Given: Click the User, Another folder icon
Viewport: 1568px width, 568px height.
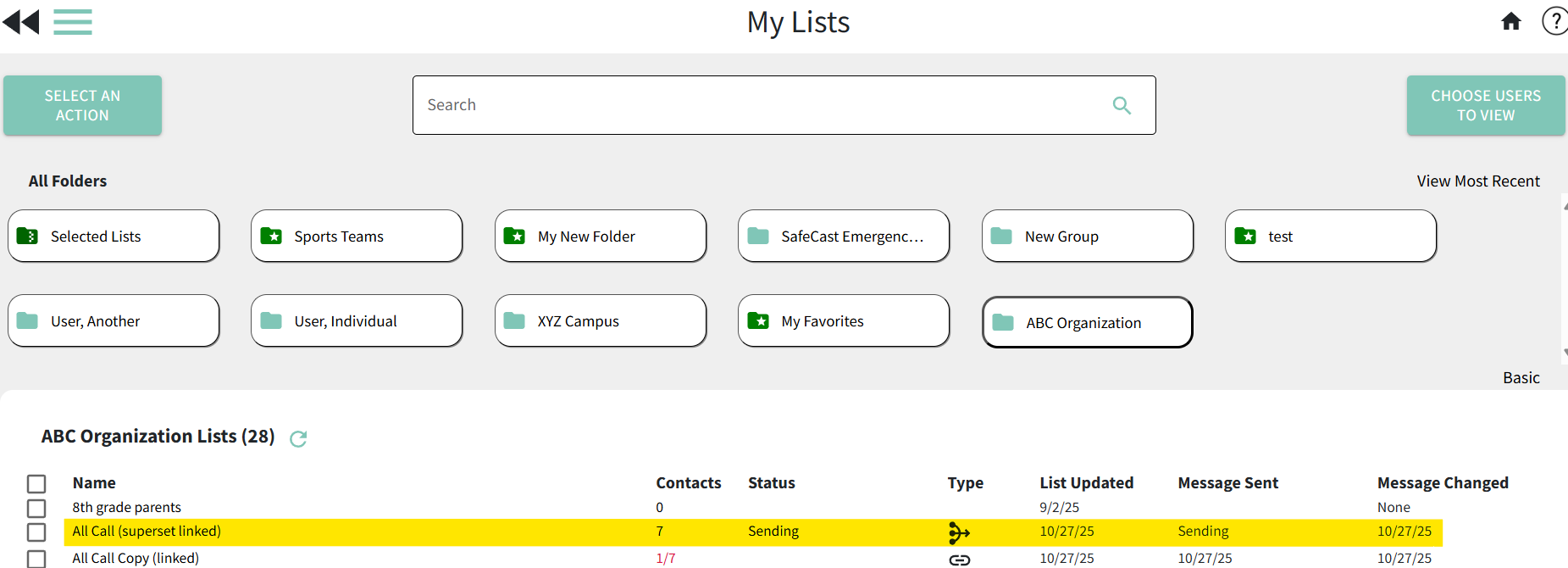Looking at the screenshot, I should point(27,320).
